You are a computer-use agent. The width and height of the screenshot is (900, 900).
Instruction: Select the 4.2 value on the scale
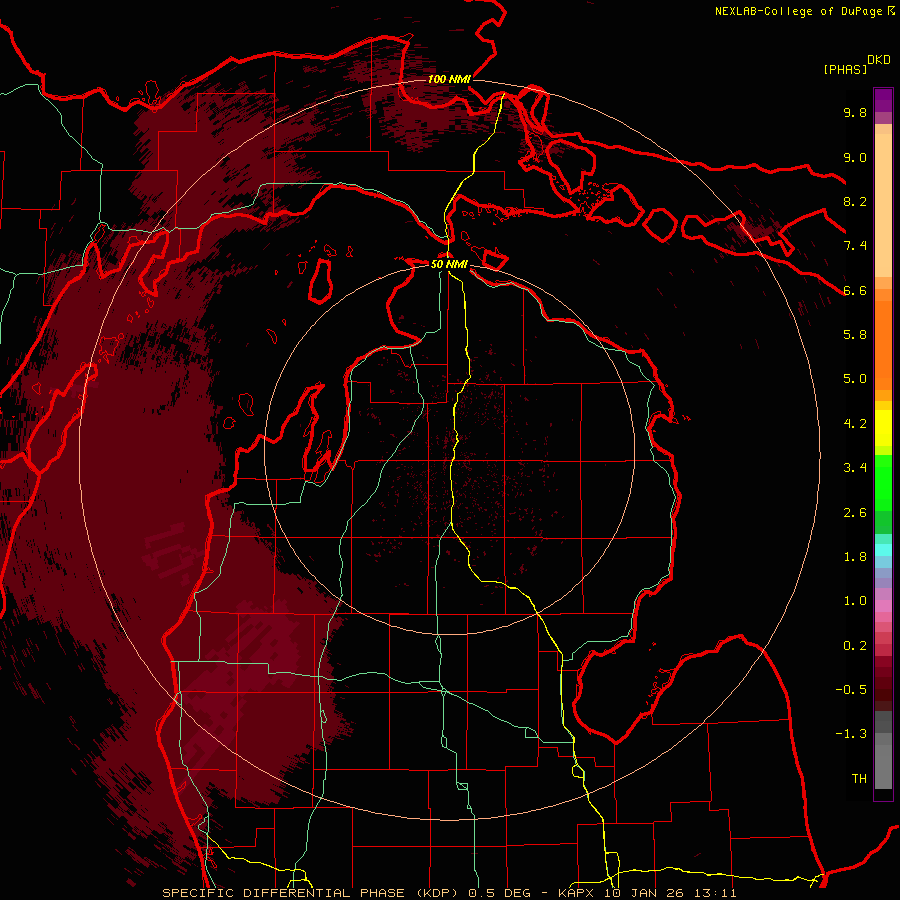click(x=855, y=424)
